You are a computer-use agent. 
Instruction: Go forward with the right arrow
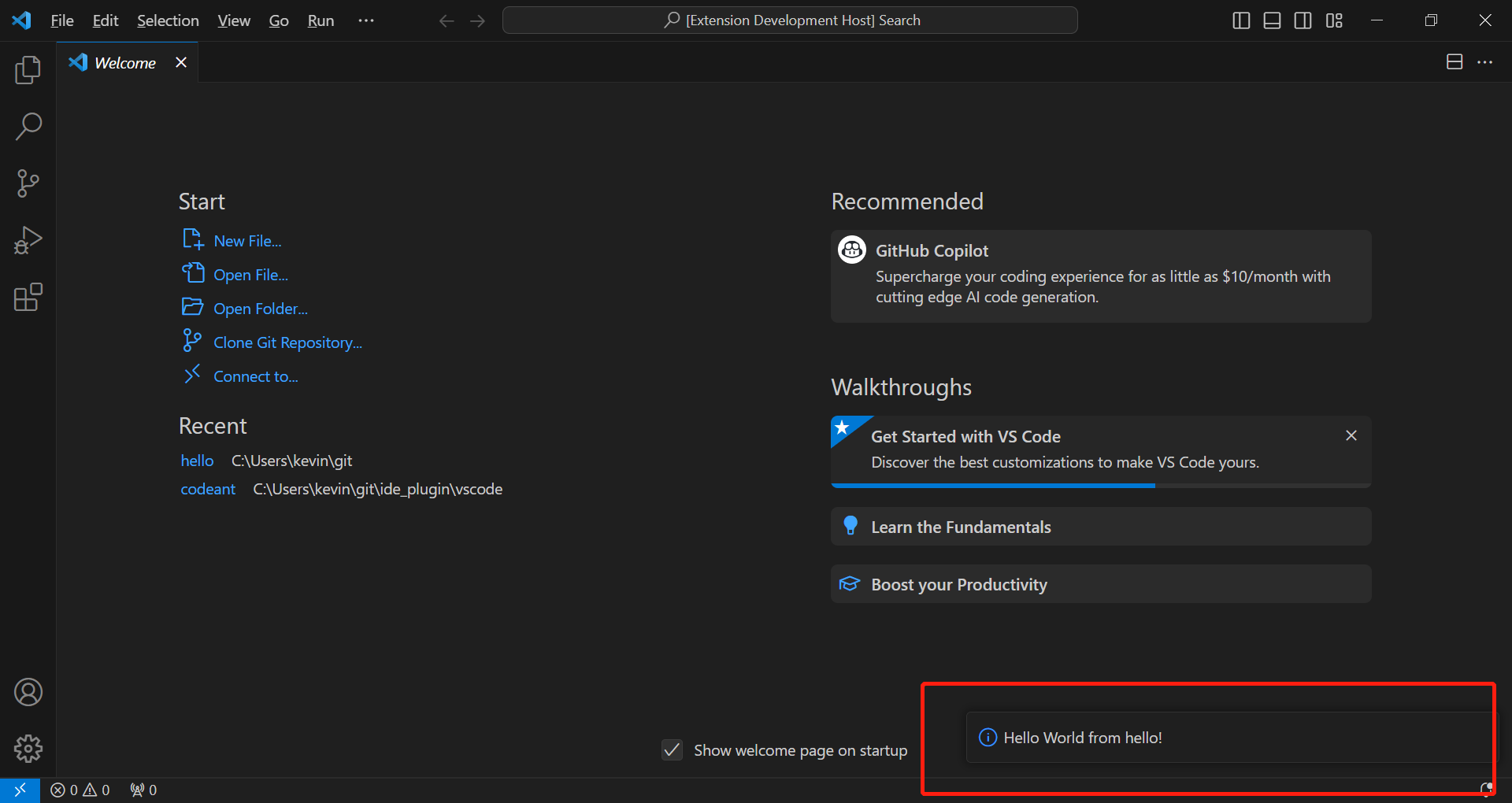pos(477,20)
